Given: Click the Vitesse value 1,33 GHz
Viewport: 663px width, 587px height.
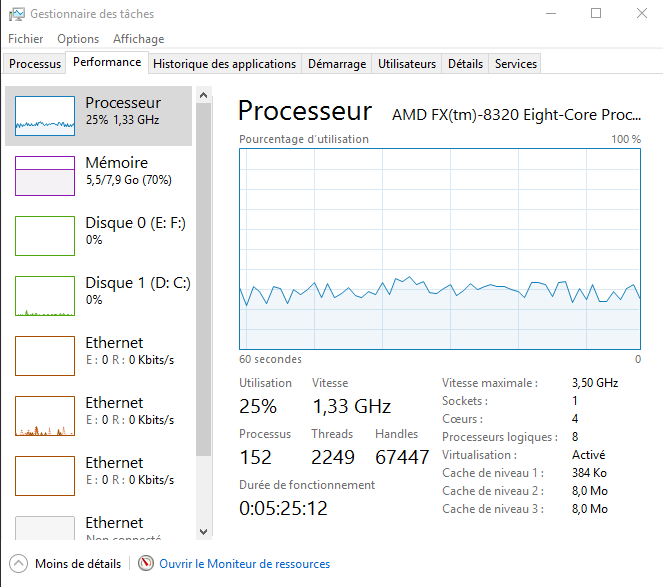Looking at the screenshot, I should pos(352,406).
